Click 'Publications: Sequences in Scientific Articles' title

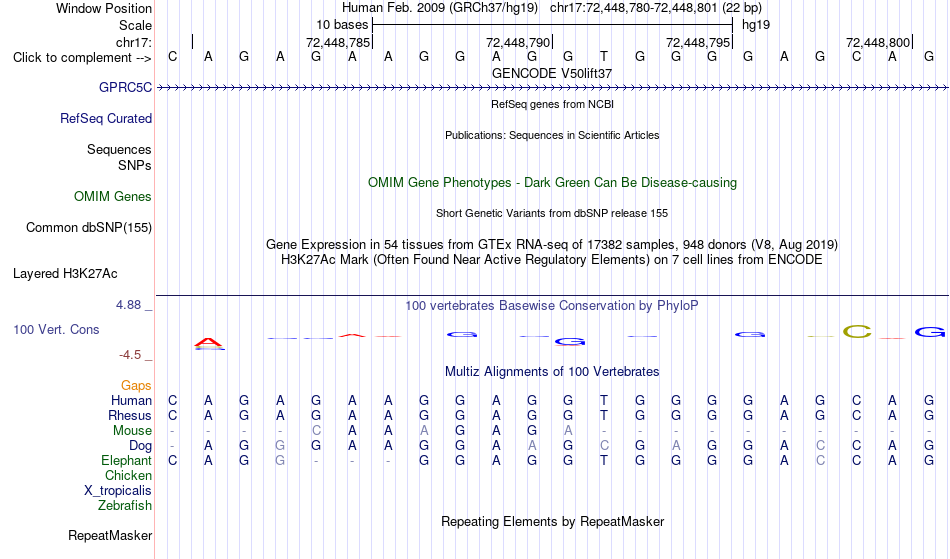[x=552, y=135]
